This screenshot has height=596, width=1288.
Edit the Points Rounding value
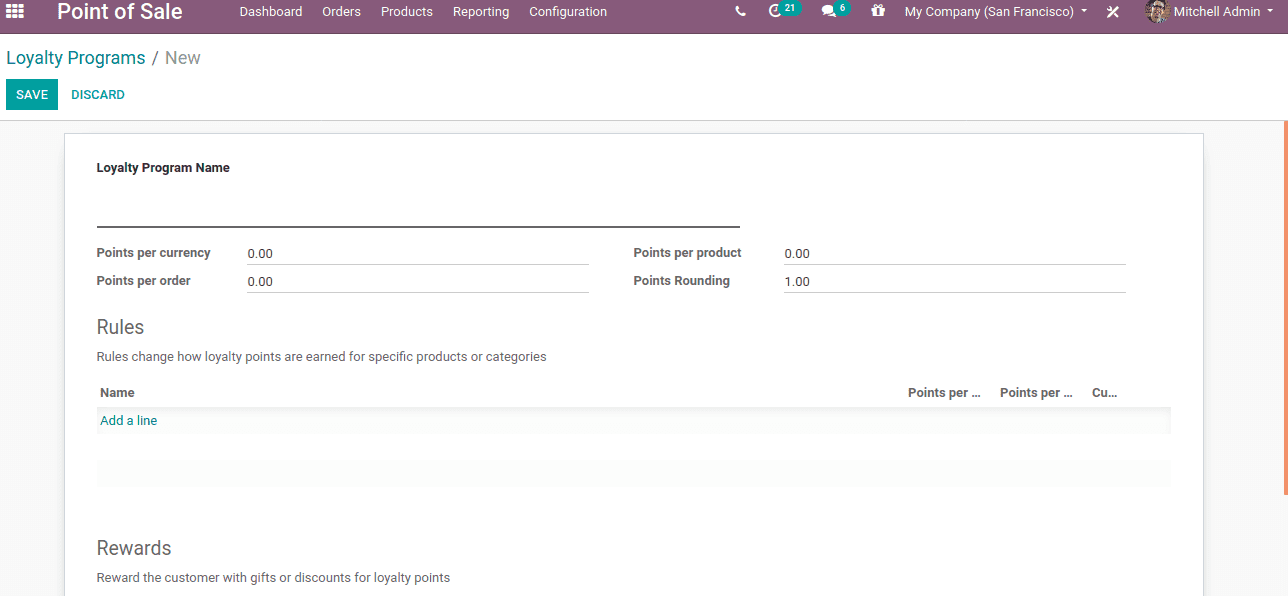click(955, 282)
